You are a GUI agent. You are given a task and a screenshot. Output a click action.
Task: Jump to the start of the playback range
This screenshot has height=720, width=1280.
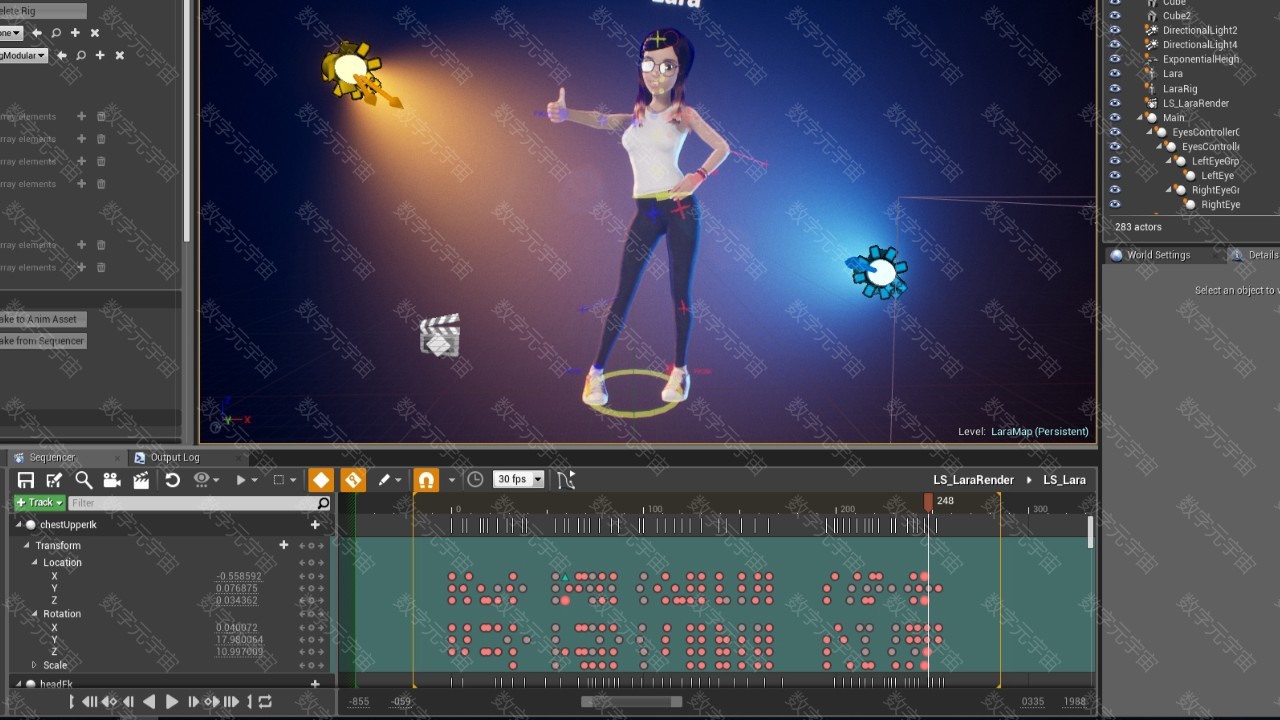point(72,702)
